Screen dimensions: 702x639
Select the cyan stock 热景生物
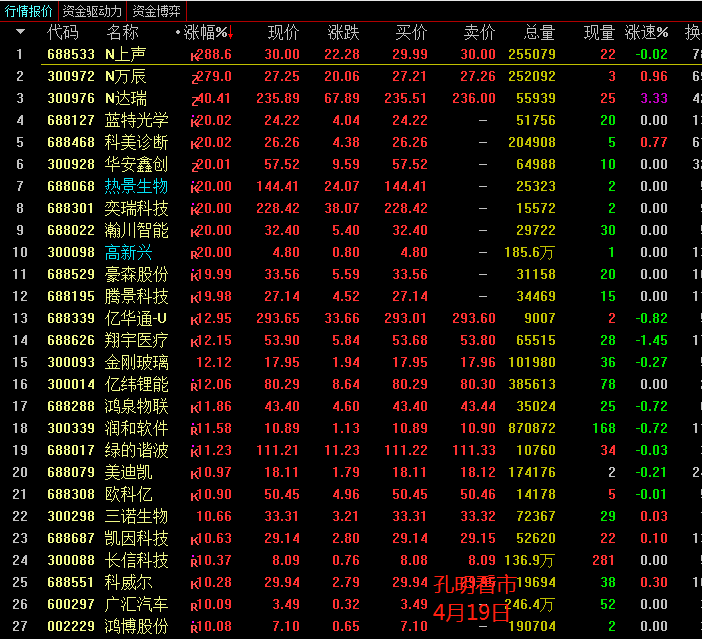tap(137, 186)
